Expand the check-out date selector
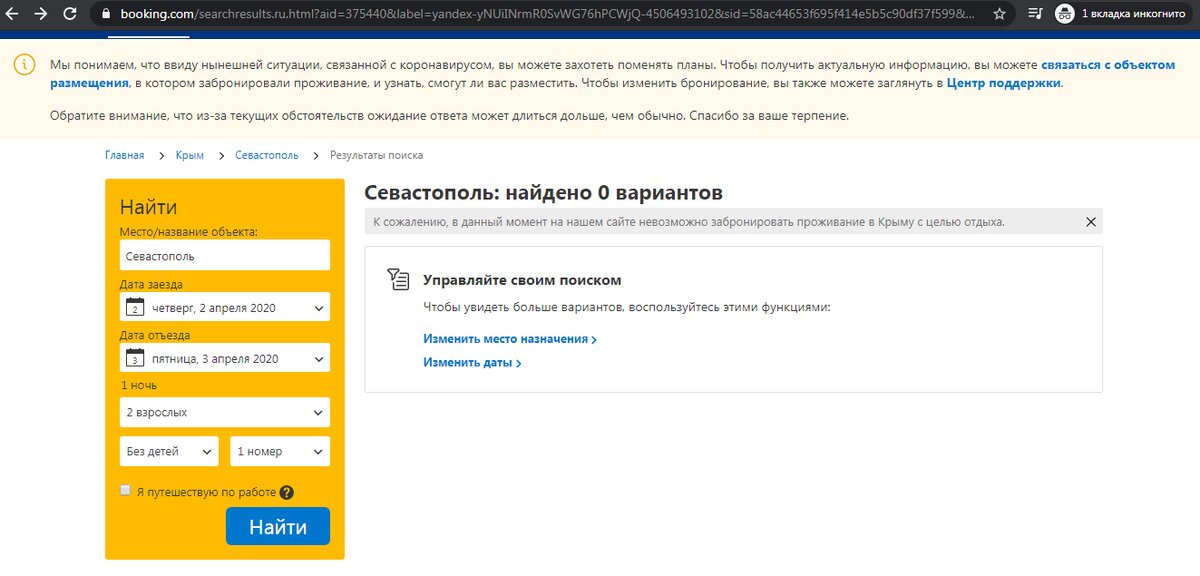This screenshot has height=576, width=1200. pos(224,358)
